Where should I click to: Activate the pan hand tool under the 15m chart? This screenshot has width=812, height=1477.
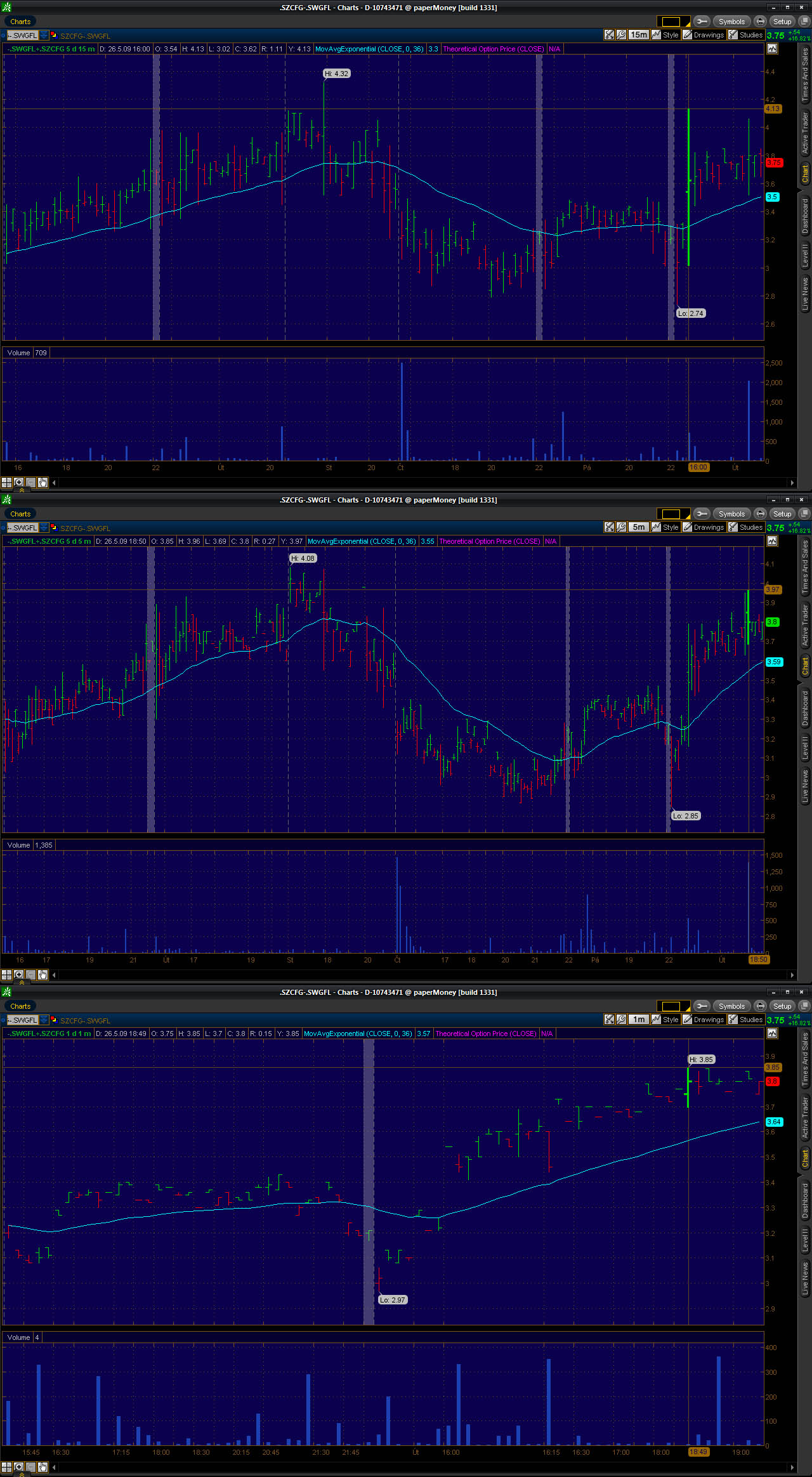(43, 482)
